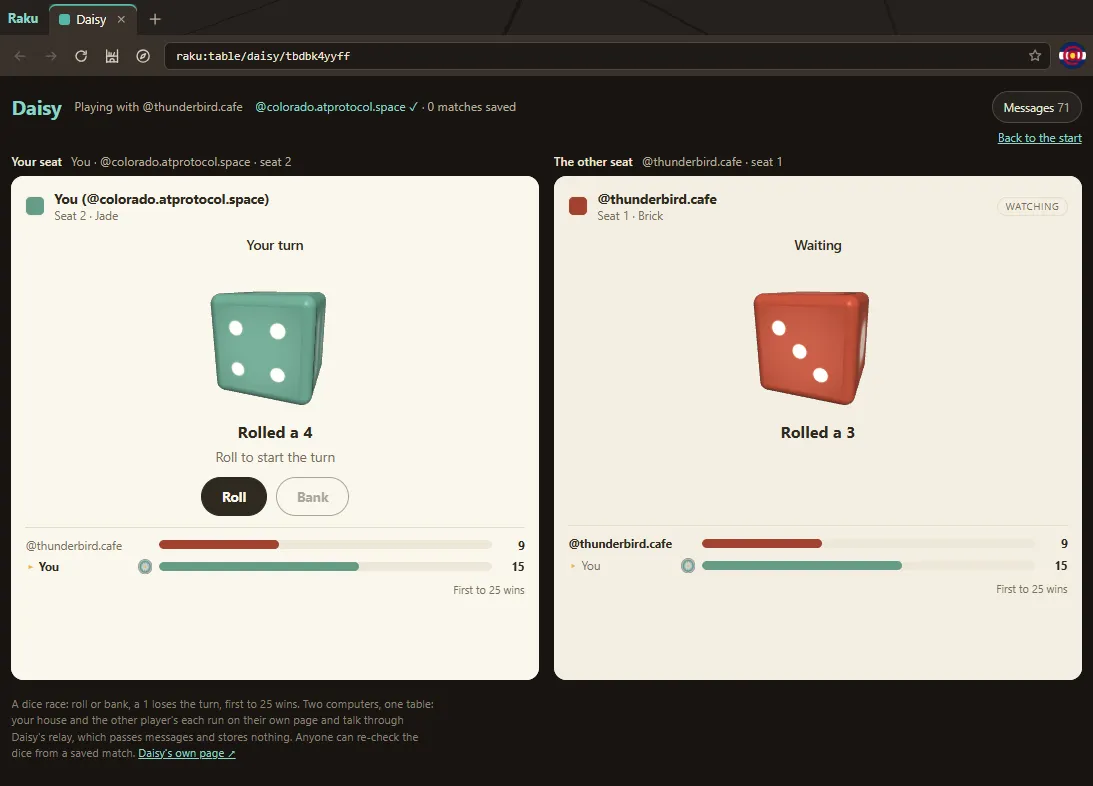Click the 'Roll to start the turn' hint
This screenshot has width=1093, height=786.
(275, 457)
